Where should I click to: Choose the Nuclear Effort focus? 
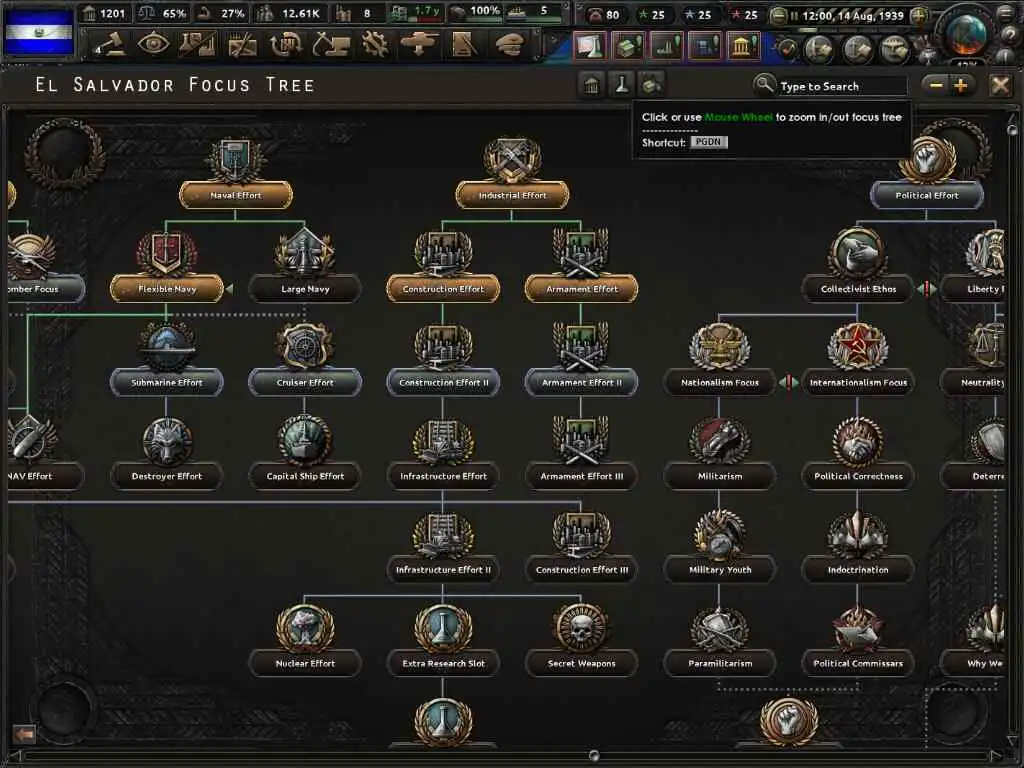pyautogui.click(x=305, y=663)
